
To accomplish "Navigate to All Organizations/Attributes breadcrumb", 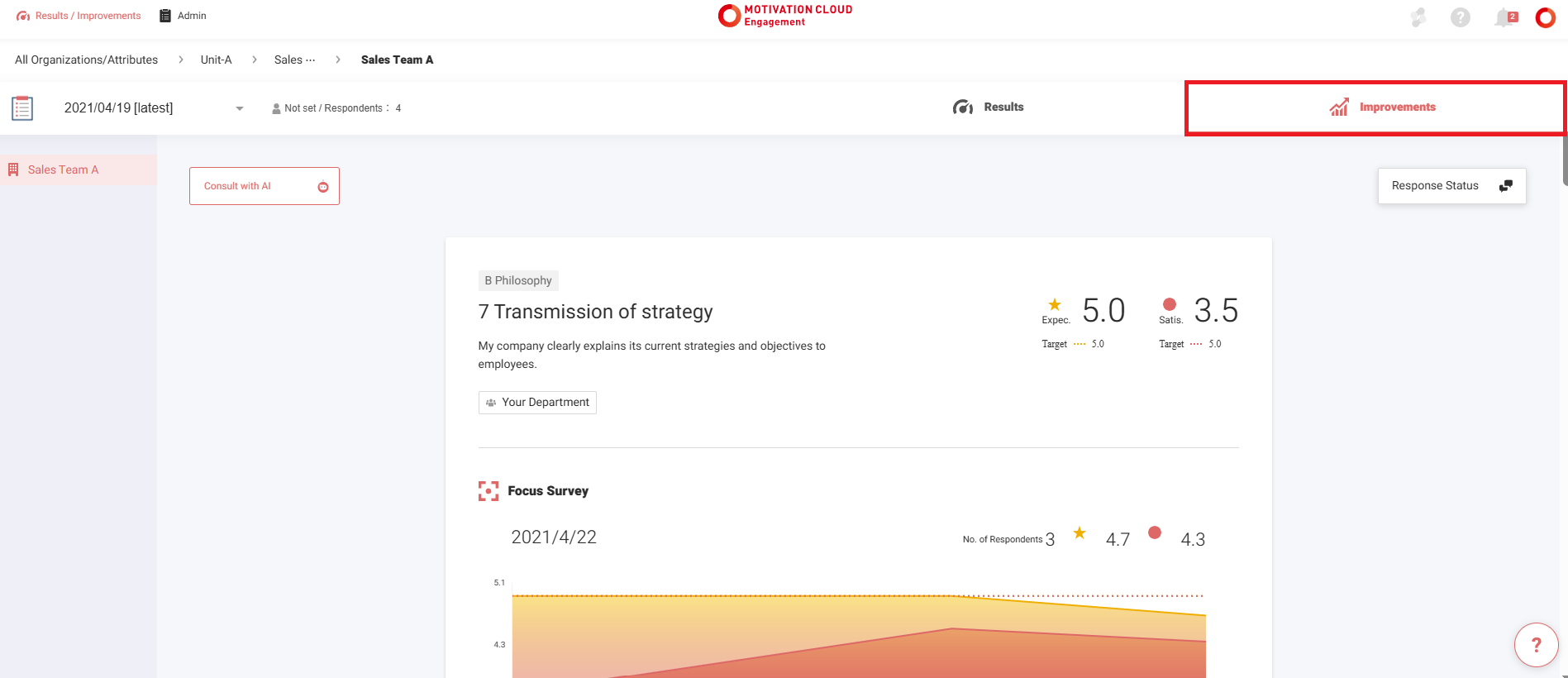I will [x=86, y=60].
